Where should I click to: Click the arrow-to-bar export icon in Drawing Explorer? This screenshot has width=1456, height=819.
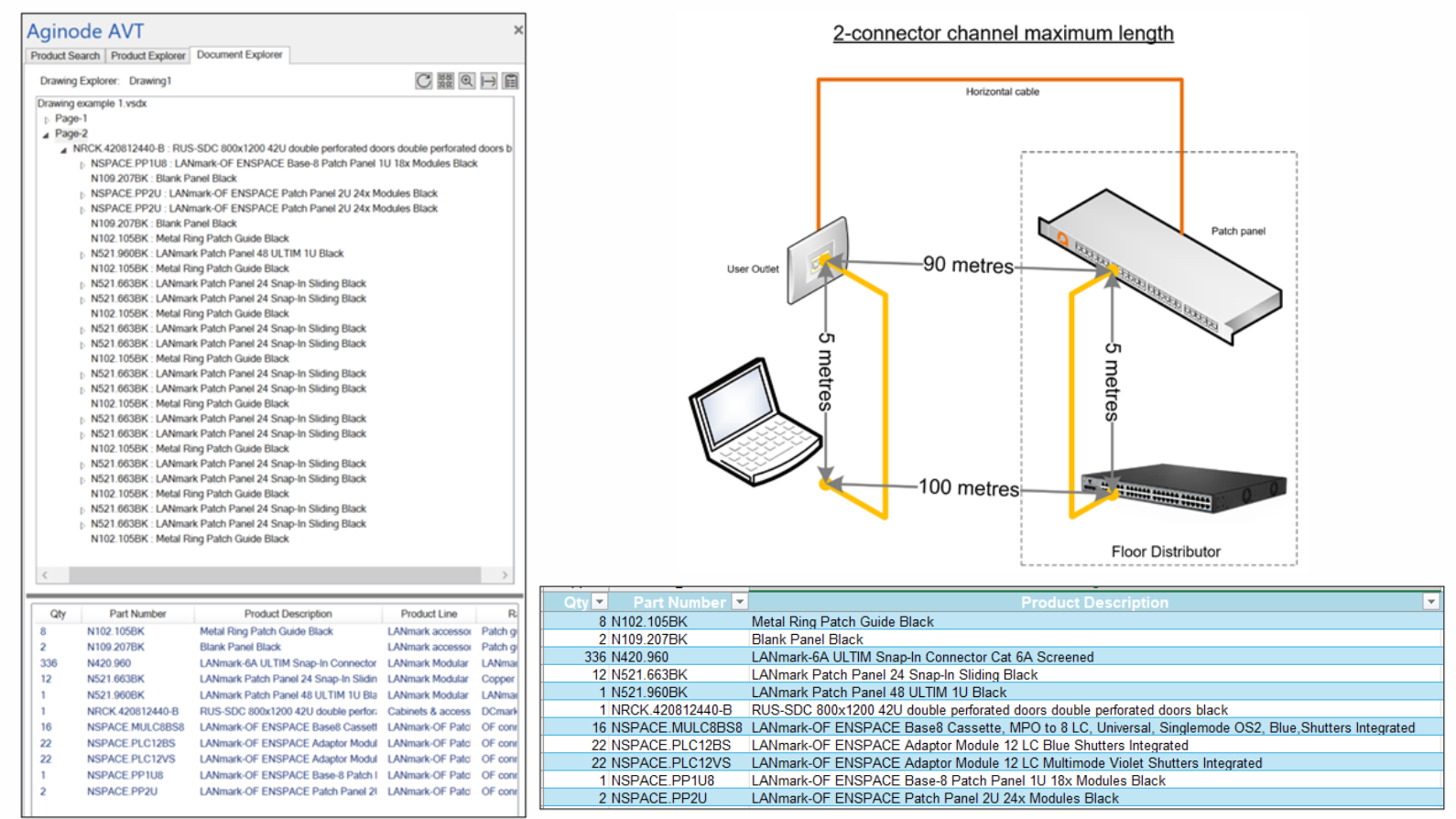(x=489, y=81)
